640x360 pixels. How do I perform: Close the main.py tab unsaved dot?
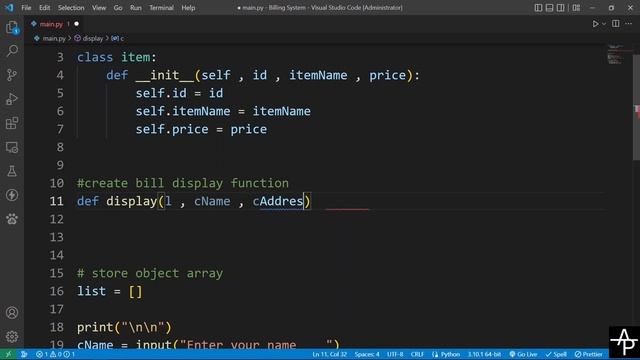pyautogui.click(x=76, y=24)
